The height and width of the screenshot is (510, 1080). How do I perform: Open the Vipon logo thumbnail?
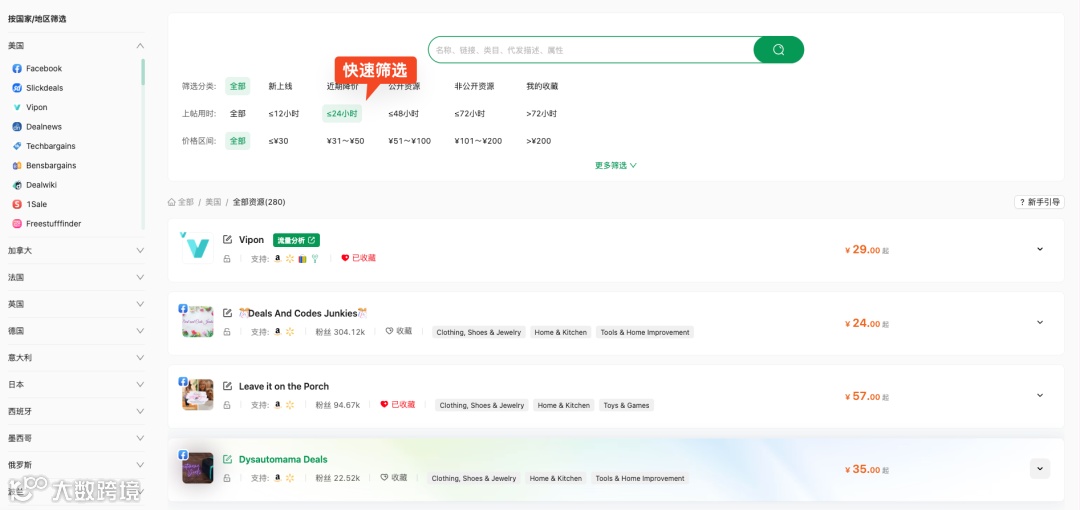(x=198, y=248)
